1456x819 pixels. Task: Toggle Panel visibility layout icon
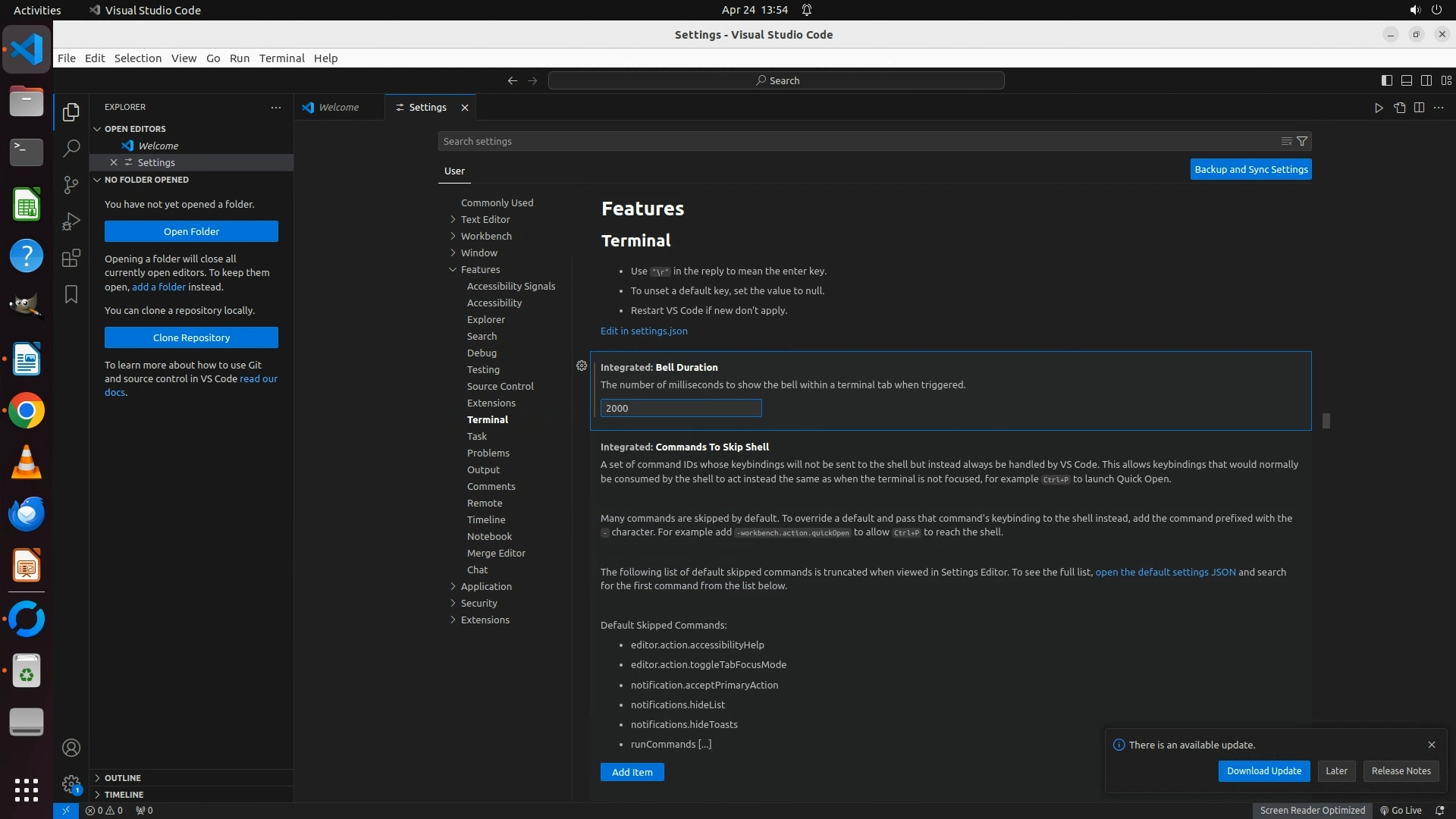pos(1406,80)
